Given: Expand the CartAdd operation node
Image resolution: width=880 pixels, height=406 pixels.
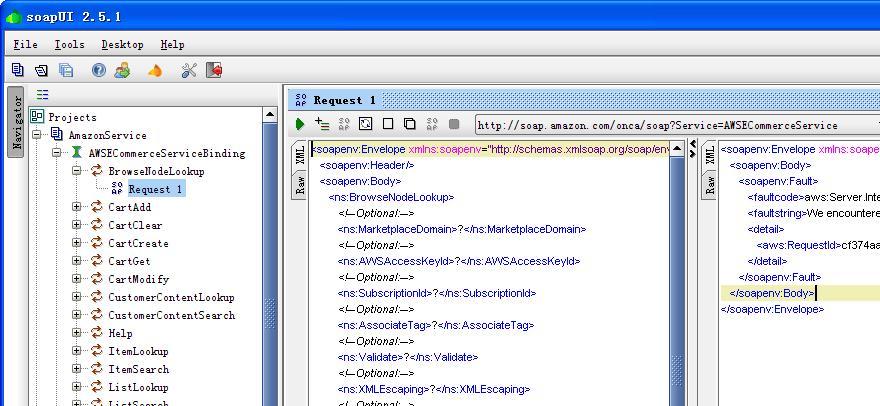Looking at the screenshot, I should point(77,207).
